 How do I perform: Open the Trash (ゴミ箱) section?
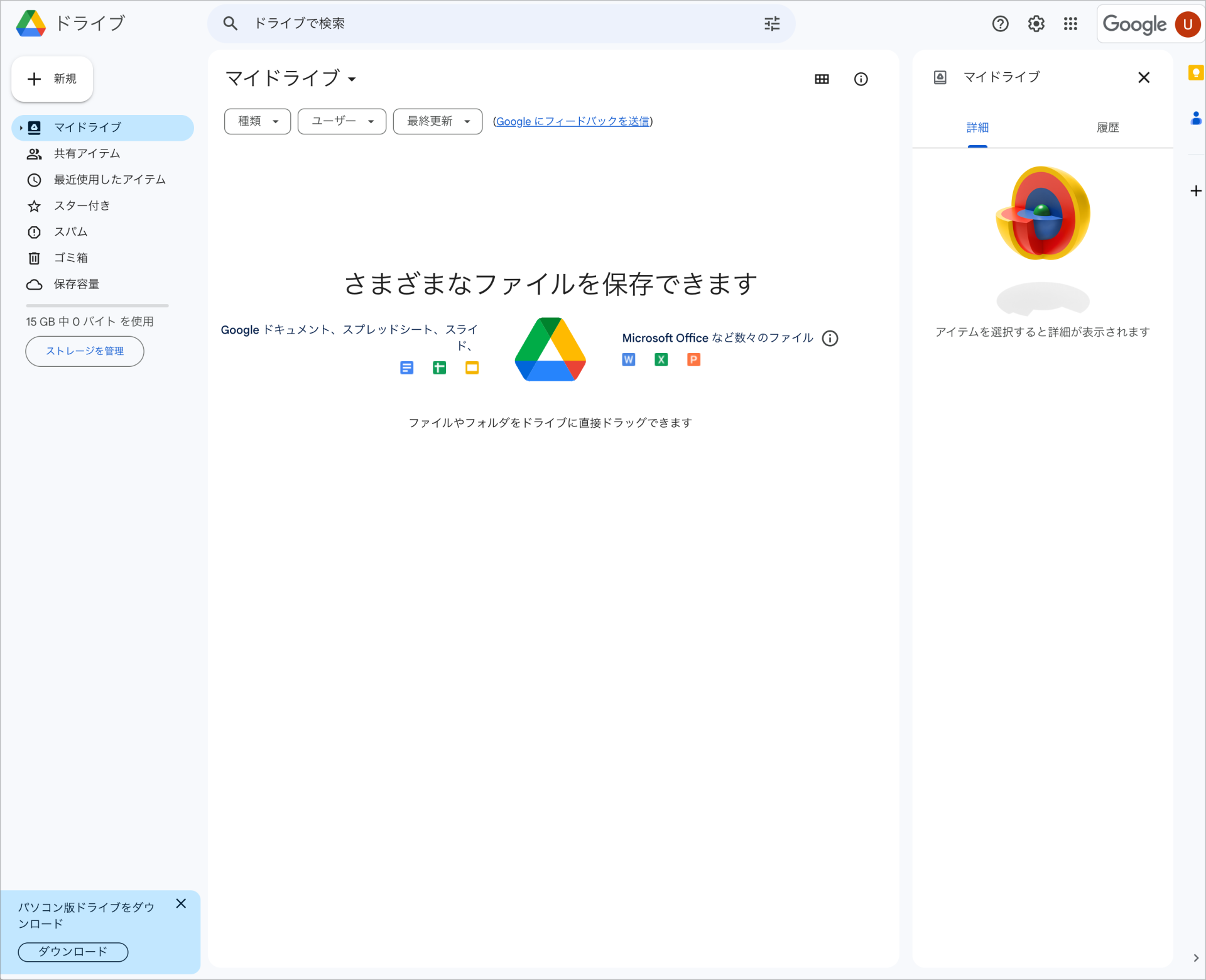click(72, 258)
